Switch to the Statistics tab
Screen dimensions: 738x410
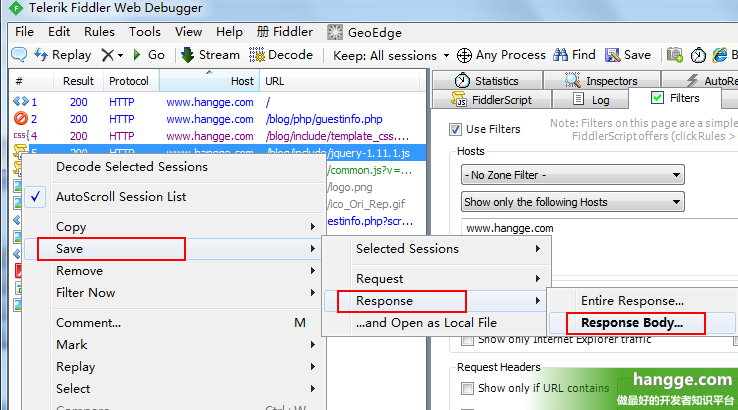(487, 80)
